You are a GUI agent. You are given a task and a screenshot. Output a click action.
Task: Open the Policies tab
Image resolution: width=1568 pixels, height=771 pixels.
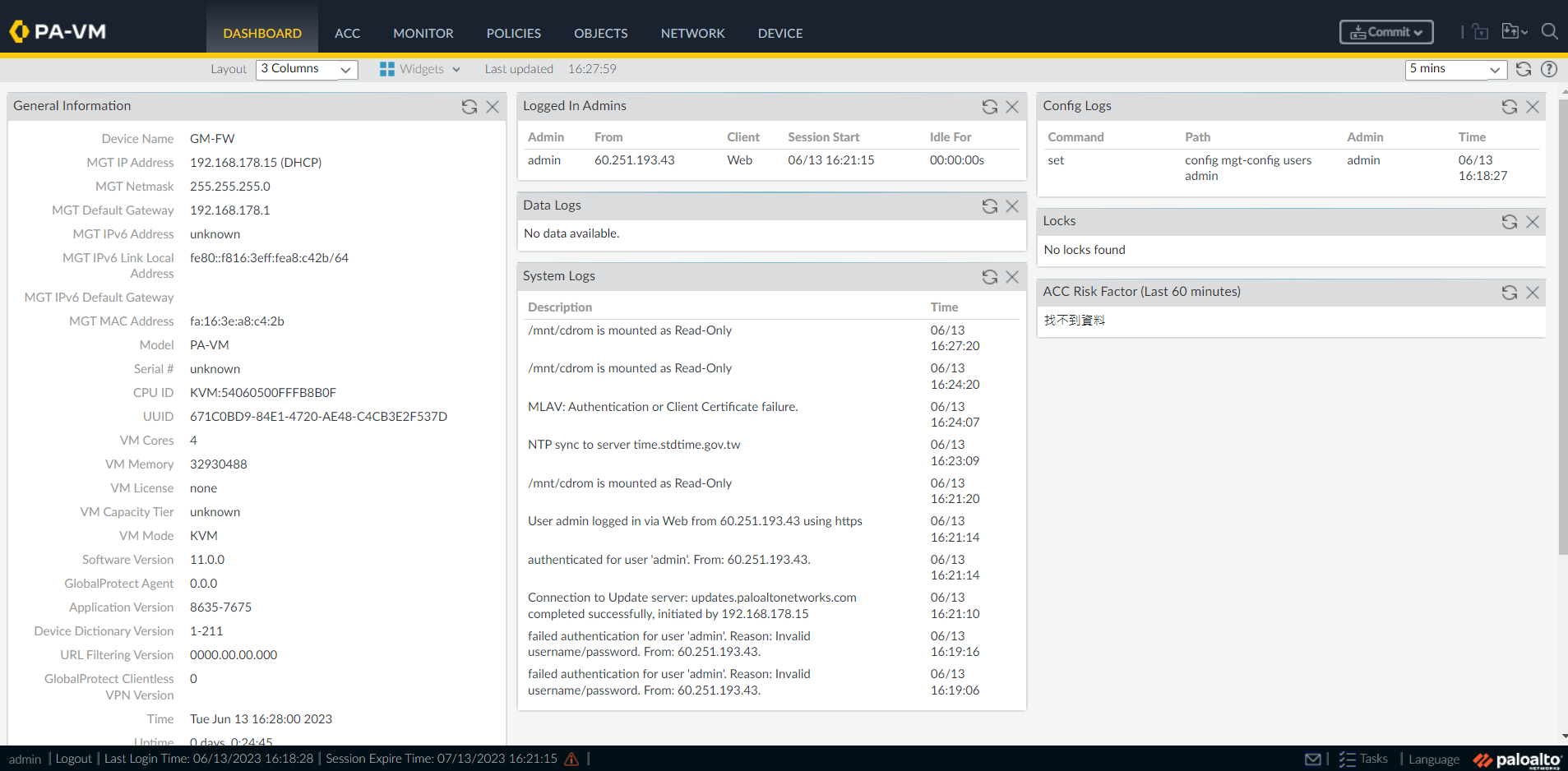tap(514, 33)
